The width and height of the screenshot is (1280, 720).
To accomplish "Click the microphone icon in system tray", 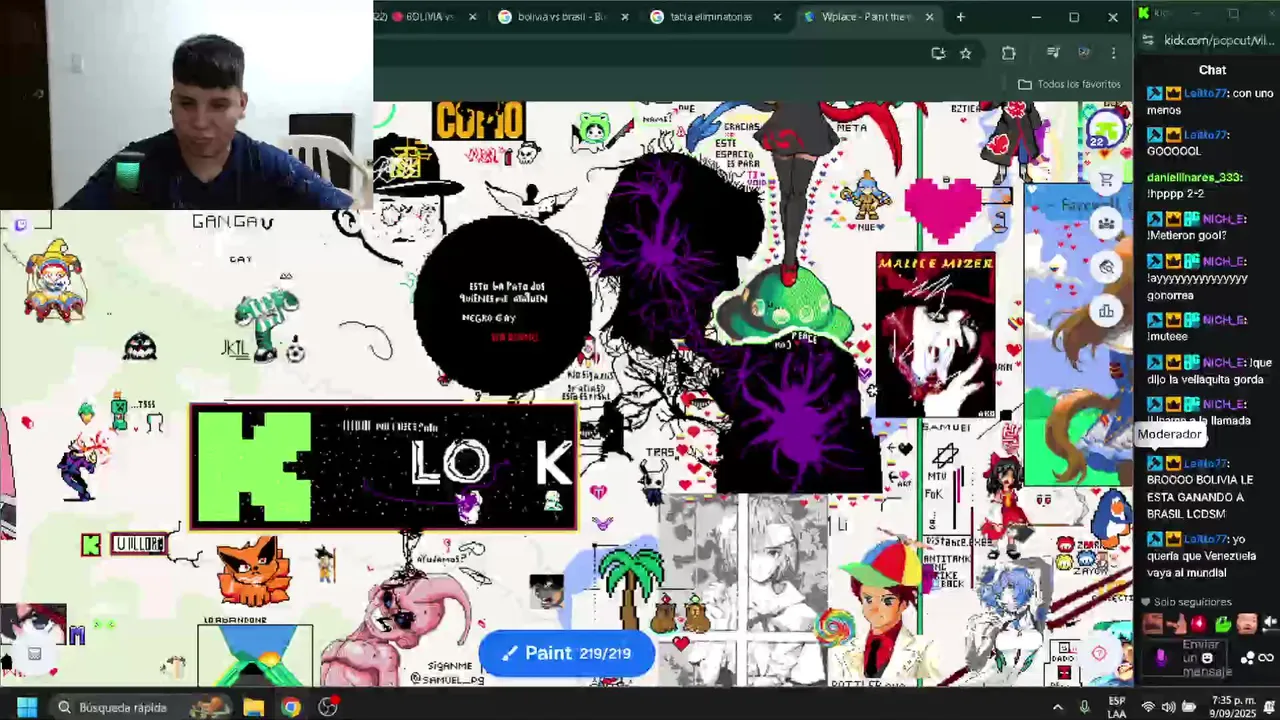I will click(1084, 707).
